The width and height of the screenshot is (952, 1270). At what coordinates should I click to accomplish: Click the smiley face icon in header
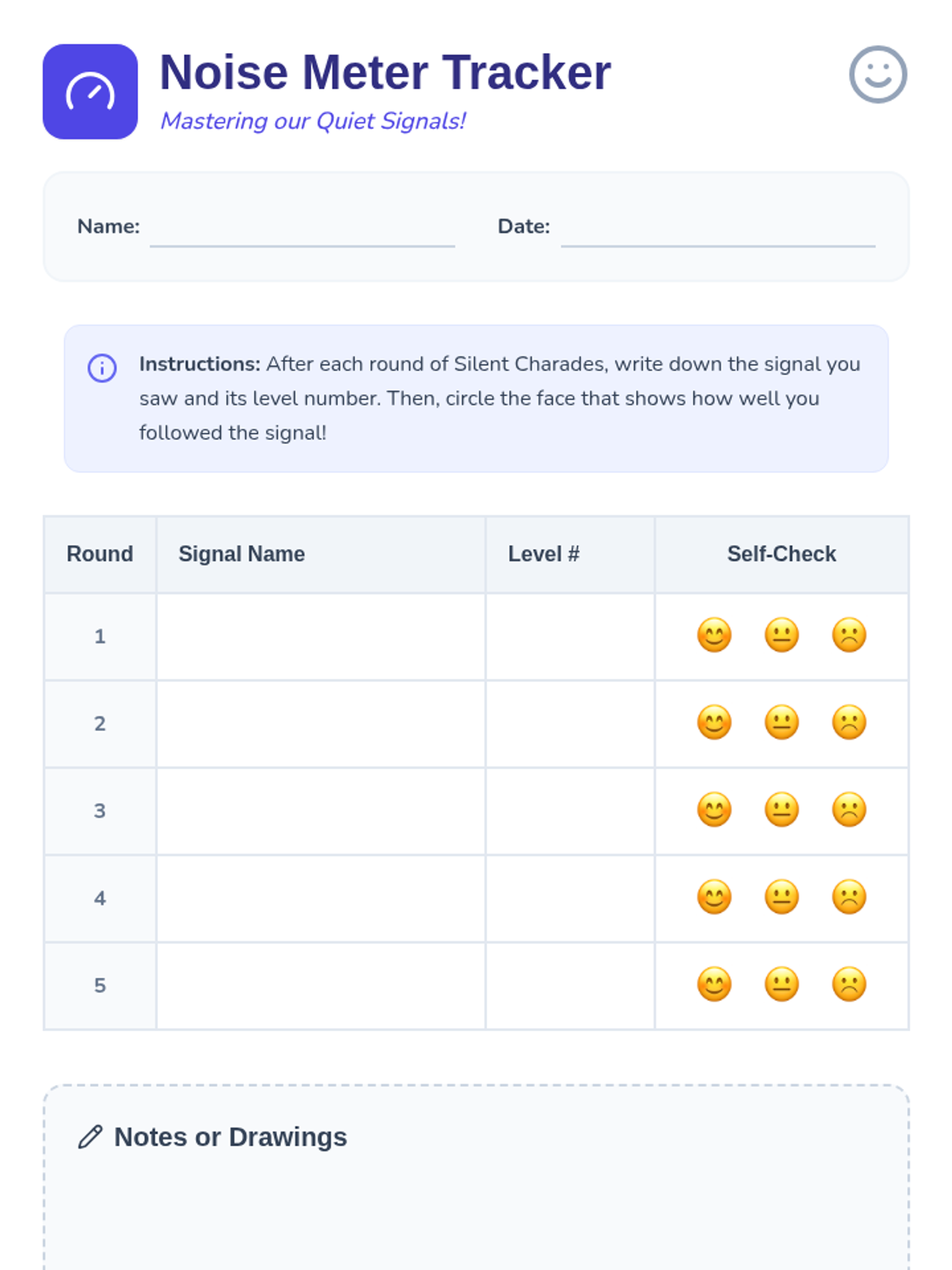pyautogui.click(x=877, y=75)
